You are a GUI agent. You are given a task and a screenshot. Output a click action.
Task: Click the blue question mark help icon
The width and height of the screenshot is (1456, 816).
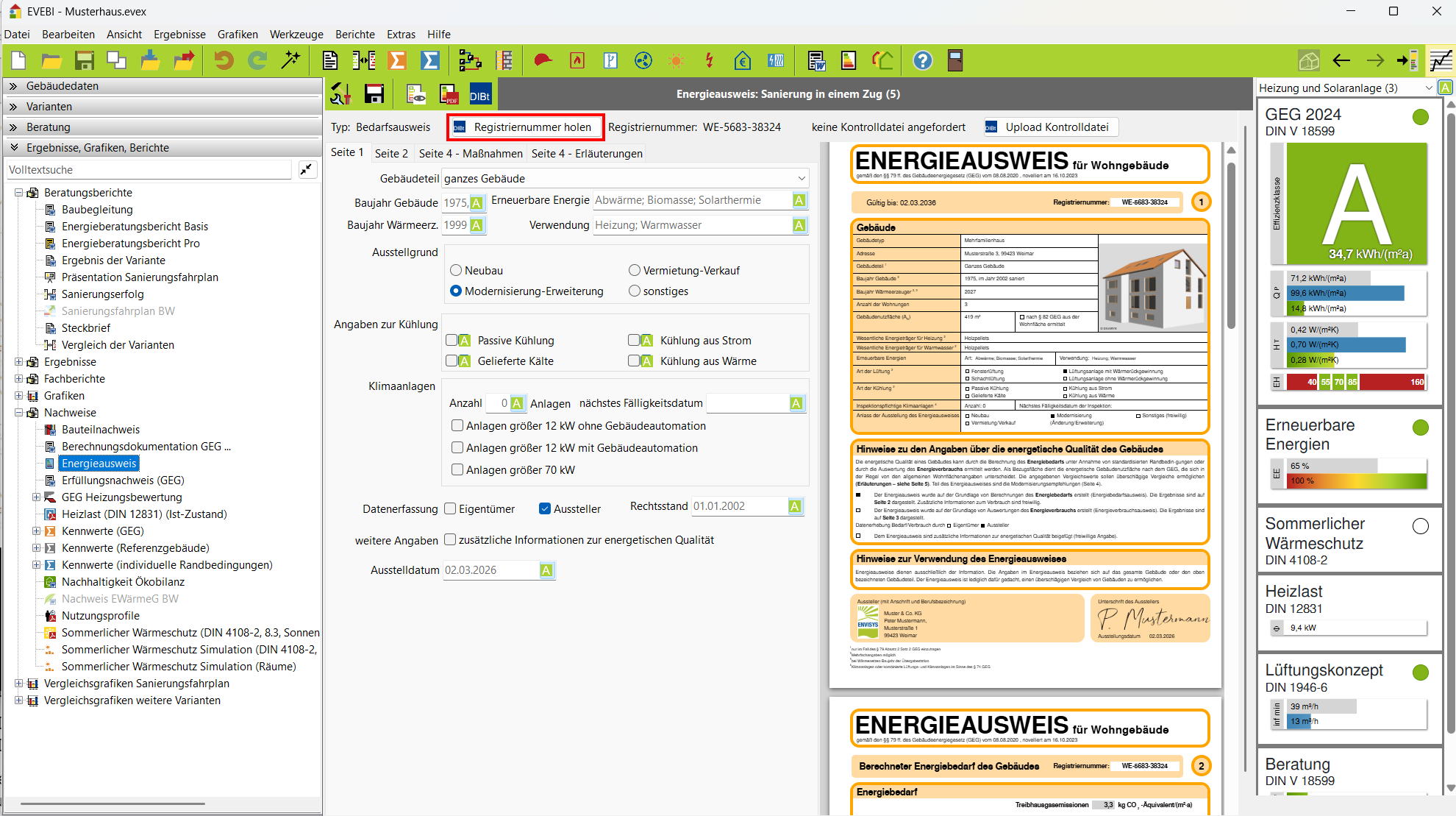click(x=922, y=60)
